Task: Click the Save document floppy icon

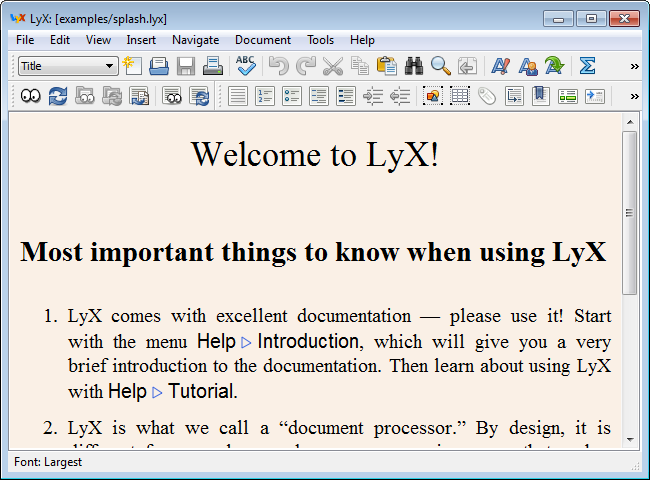Action: point(186,66)
